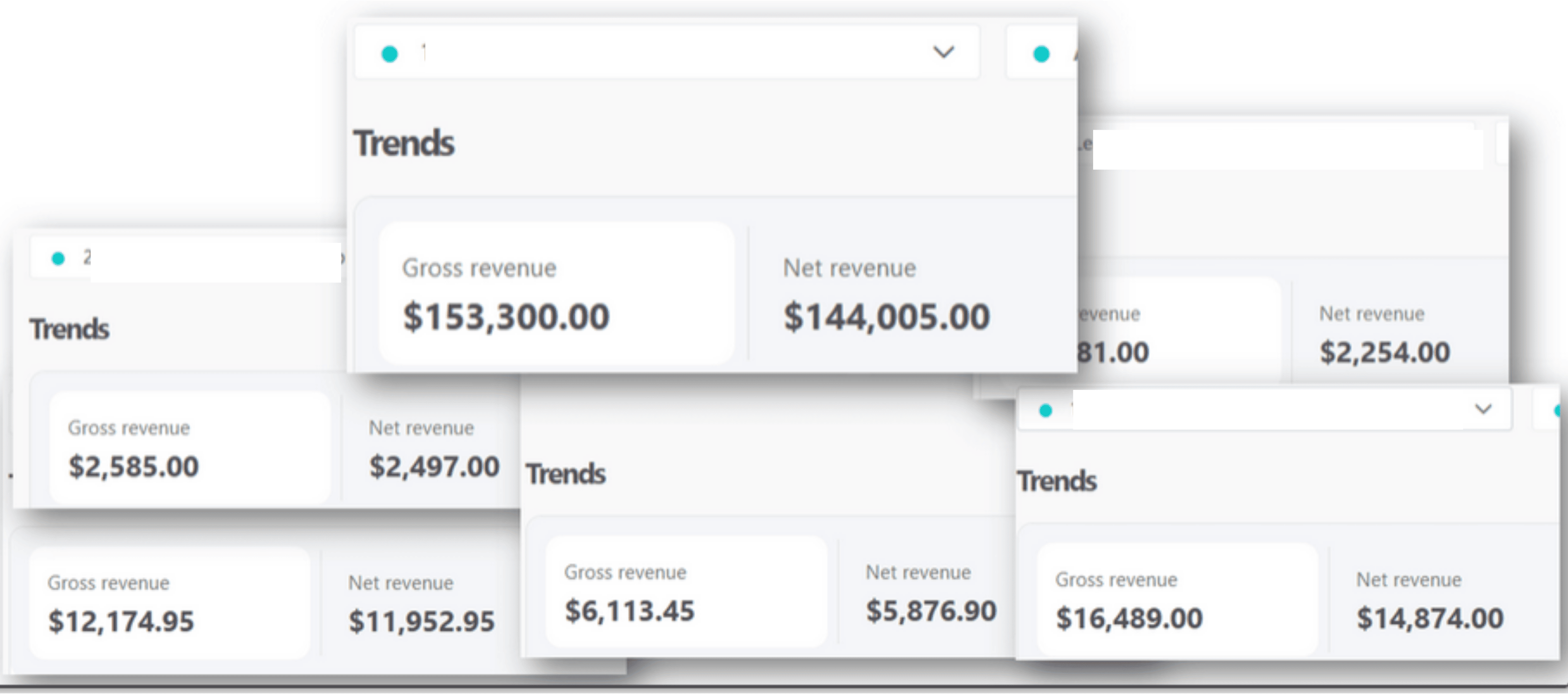Expand the dropdown chevron of selector 1
The image size is (1568, 696).
[944, 52]
